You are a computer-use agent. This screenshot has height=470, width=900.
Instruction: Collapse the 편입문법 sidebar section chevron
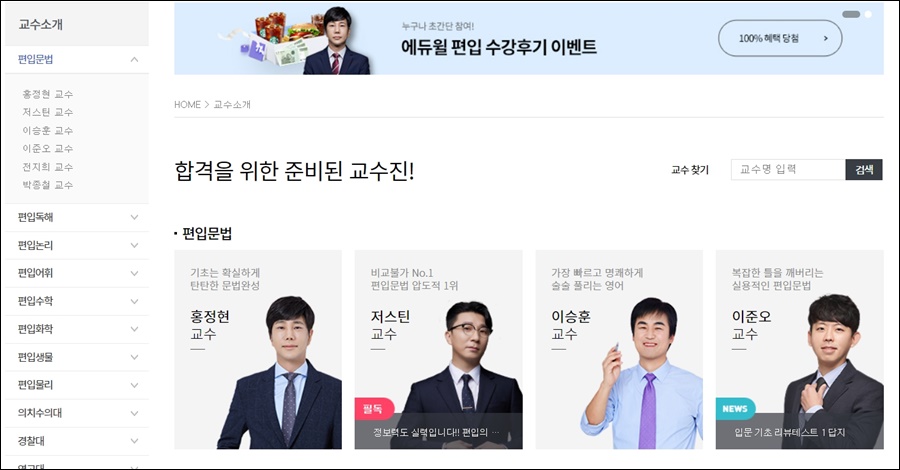134,60
